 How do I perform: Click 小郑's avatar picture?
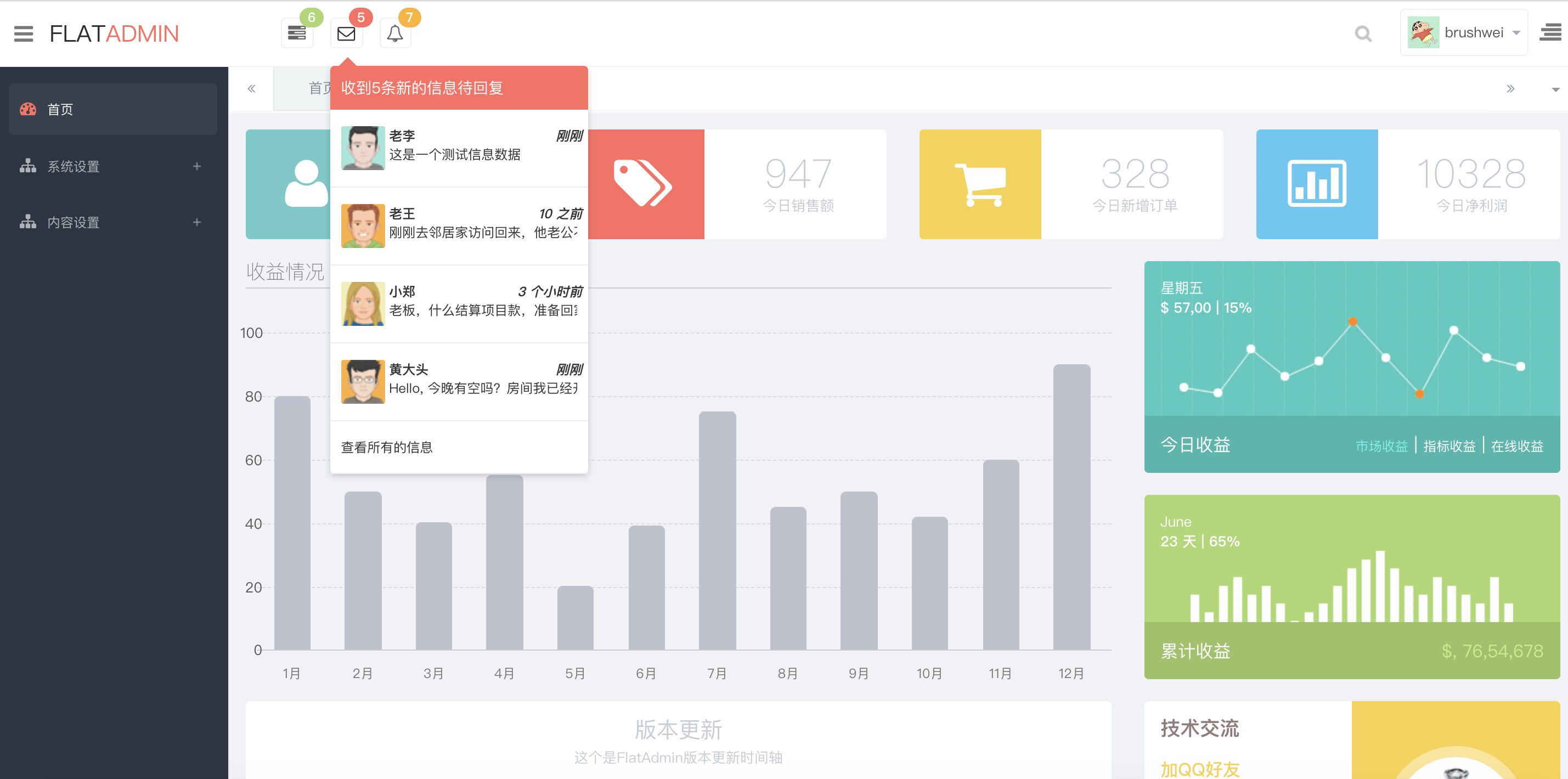[x=363, y=304]
